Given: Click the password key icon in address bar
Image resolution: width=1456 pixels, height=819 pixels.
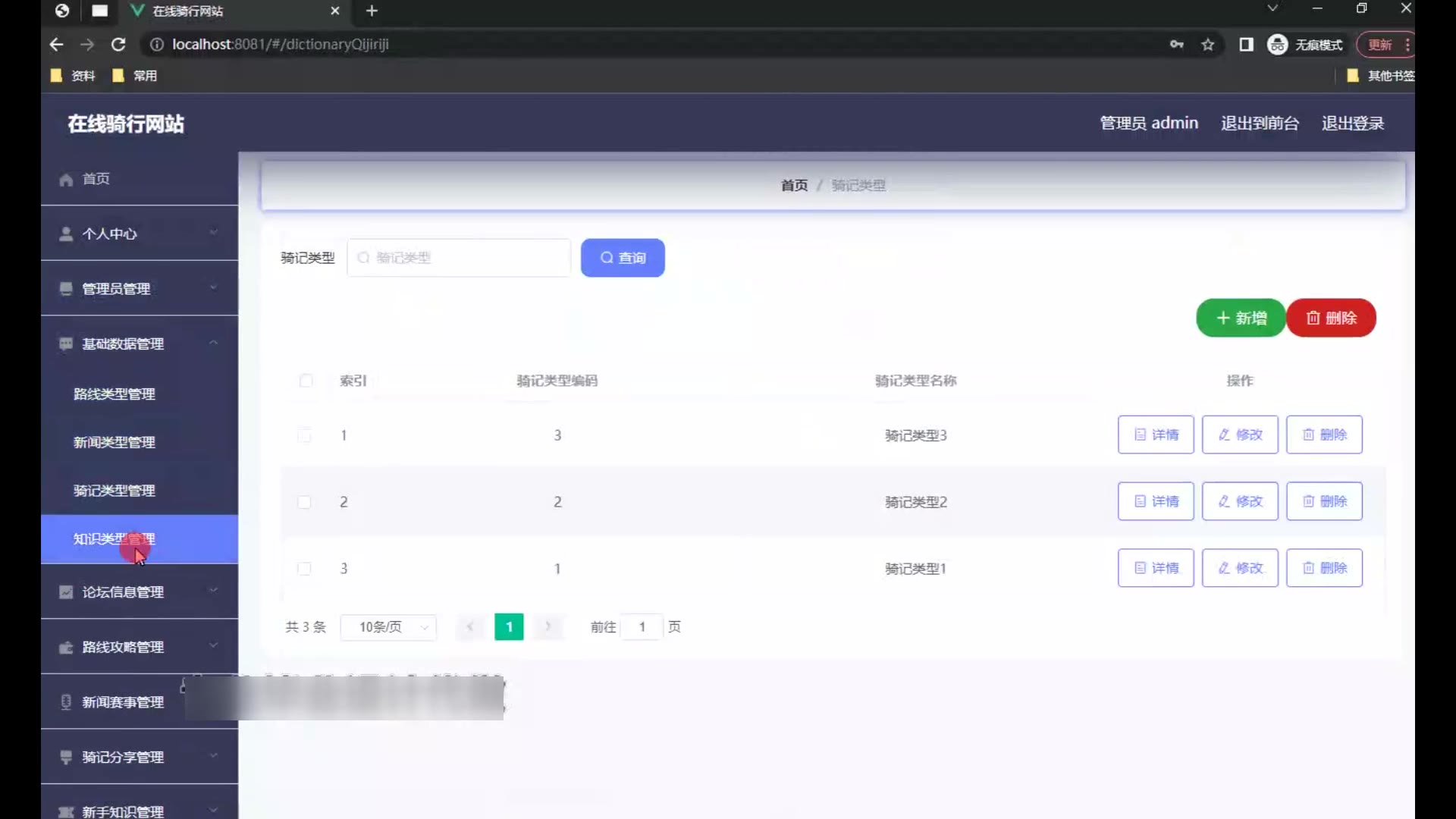Looking at the screenshot, I should tap(1176, 45).
